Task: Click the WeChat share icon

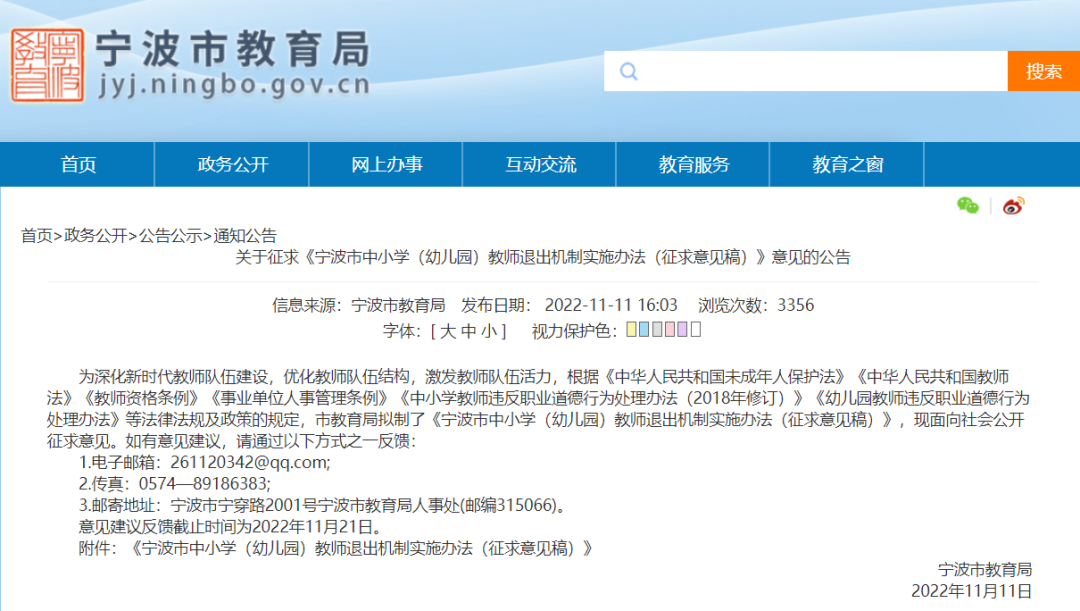Action: [967, 206]
